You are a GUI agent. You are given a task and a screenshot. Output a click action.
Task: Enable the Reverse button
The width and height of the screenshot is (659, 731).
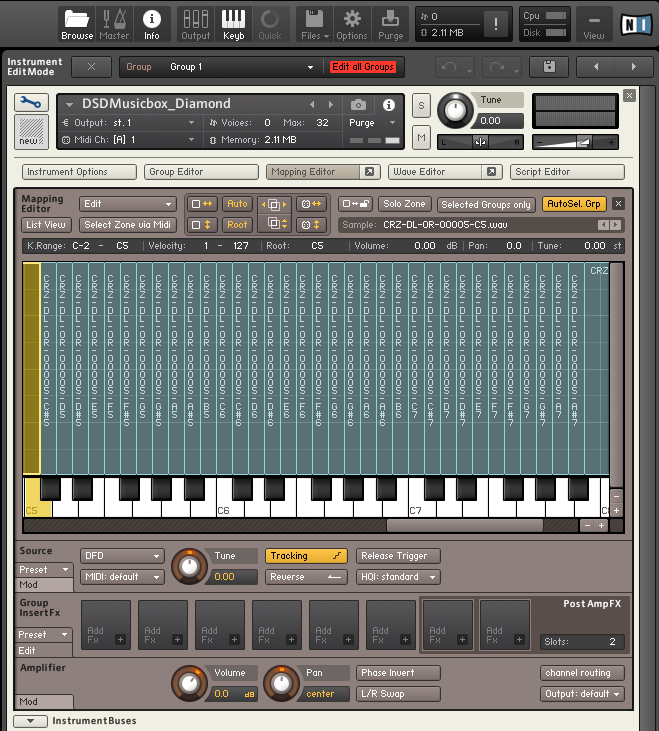[306, 577]
